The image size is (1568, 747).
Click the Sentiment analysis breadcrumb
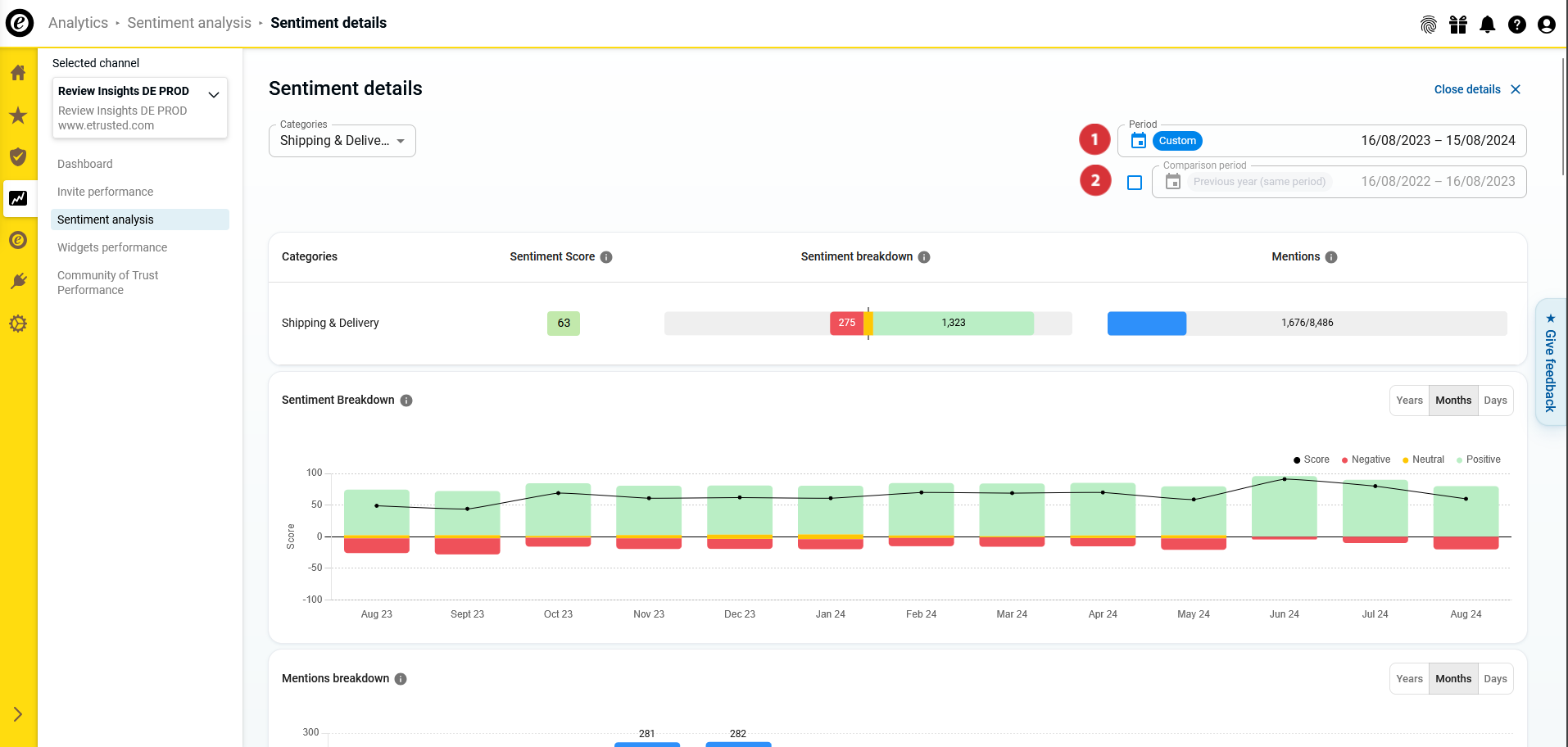[189, 23]
